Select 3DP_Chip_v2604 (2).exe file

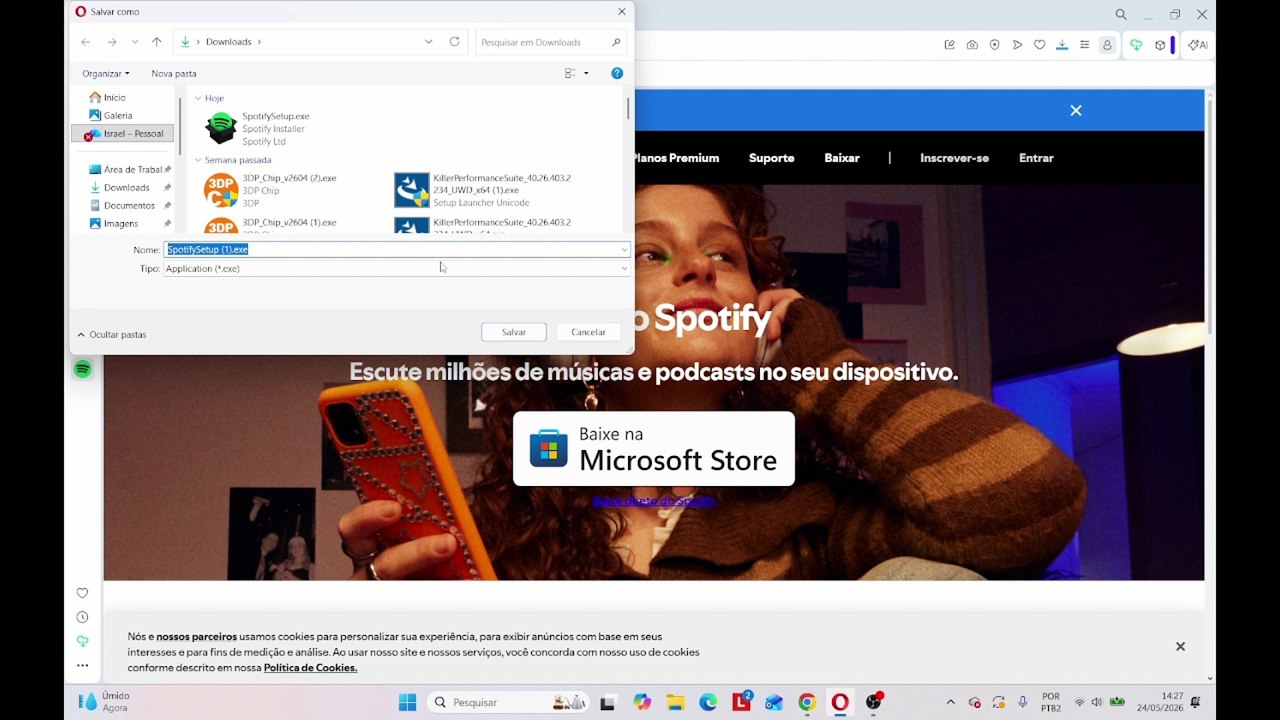tap(270, 190)
